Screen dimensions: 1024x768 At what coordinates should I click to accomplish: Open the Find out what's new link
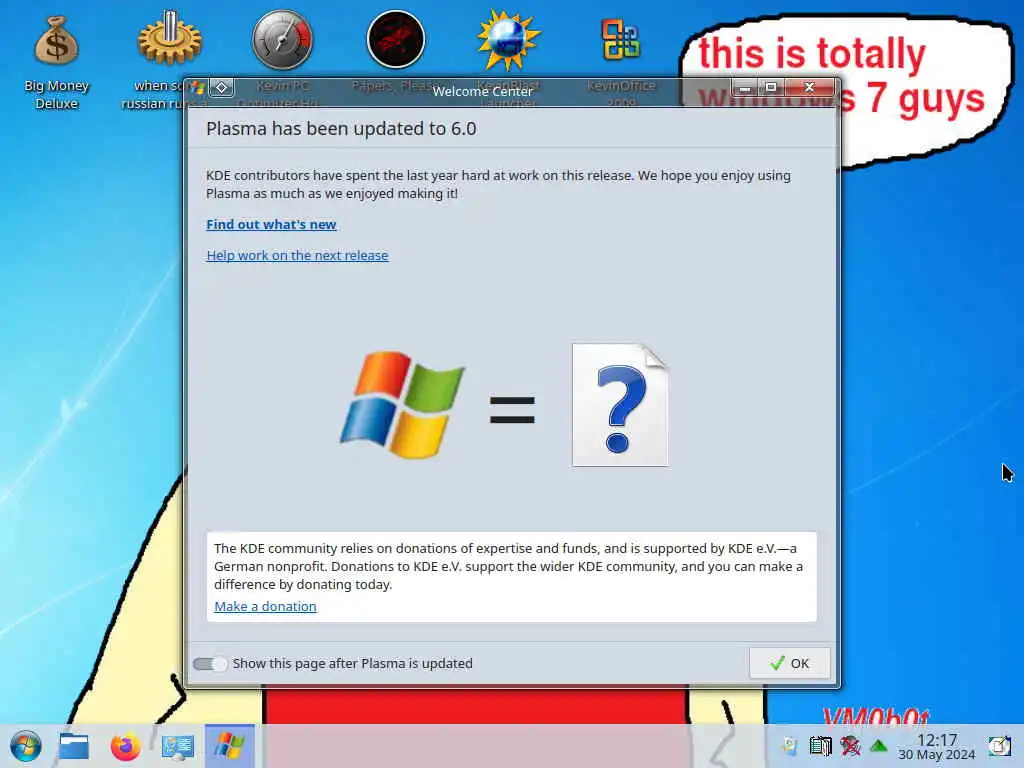(x=271, y=225)
